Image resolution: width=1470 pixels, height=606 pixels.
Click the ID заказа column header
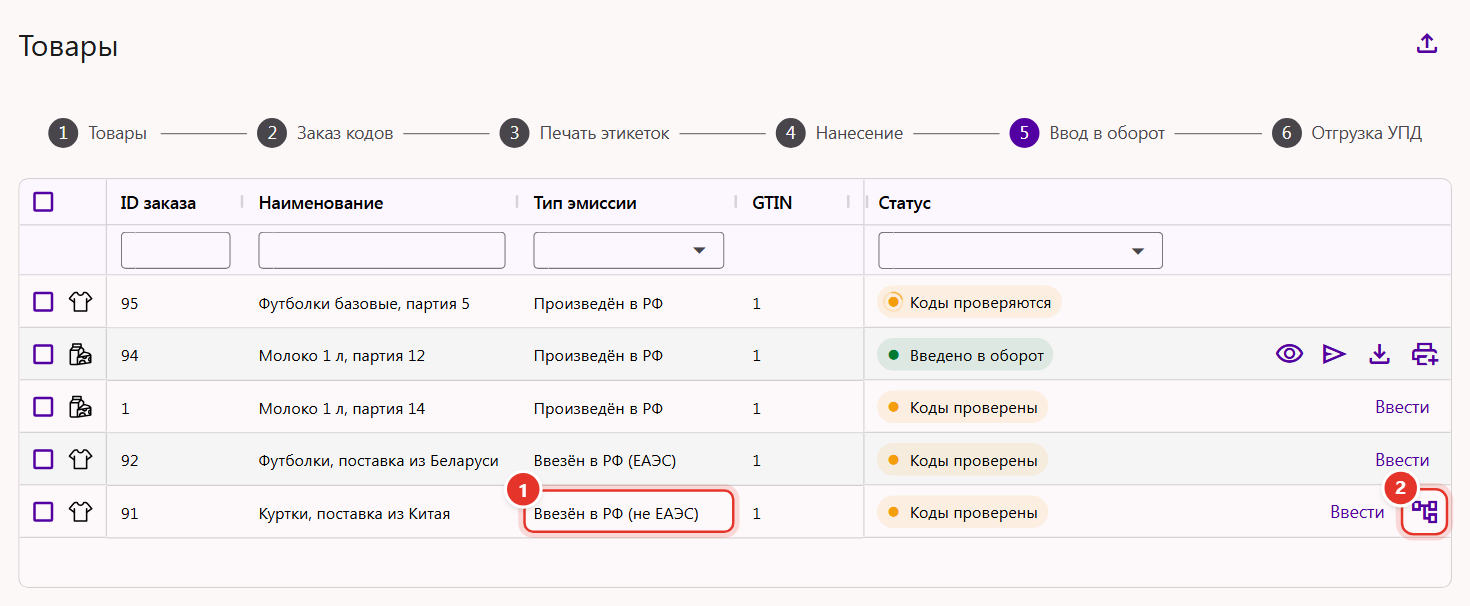(x=158, y=203)
